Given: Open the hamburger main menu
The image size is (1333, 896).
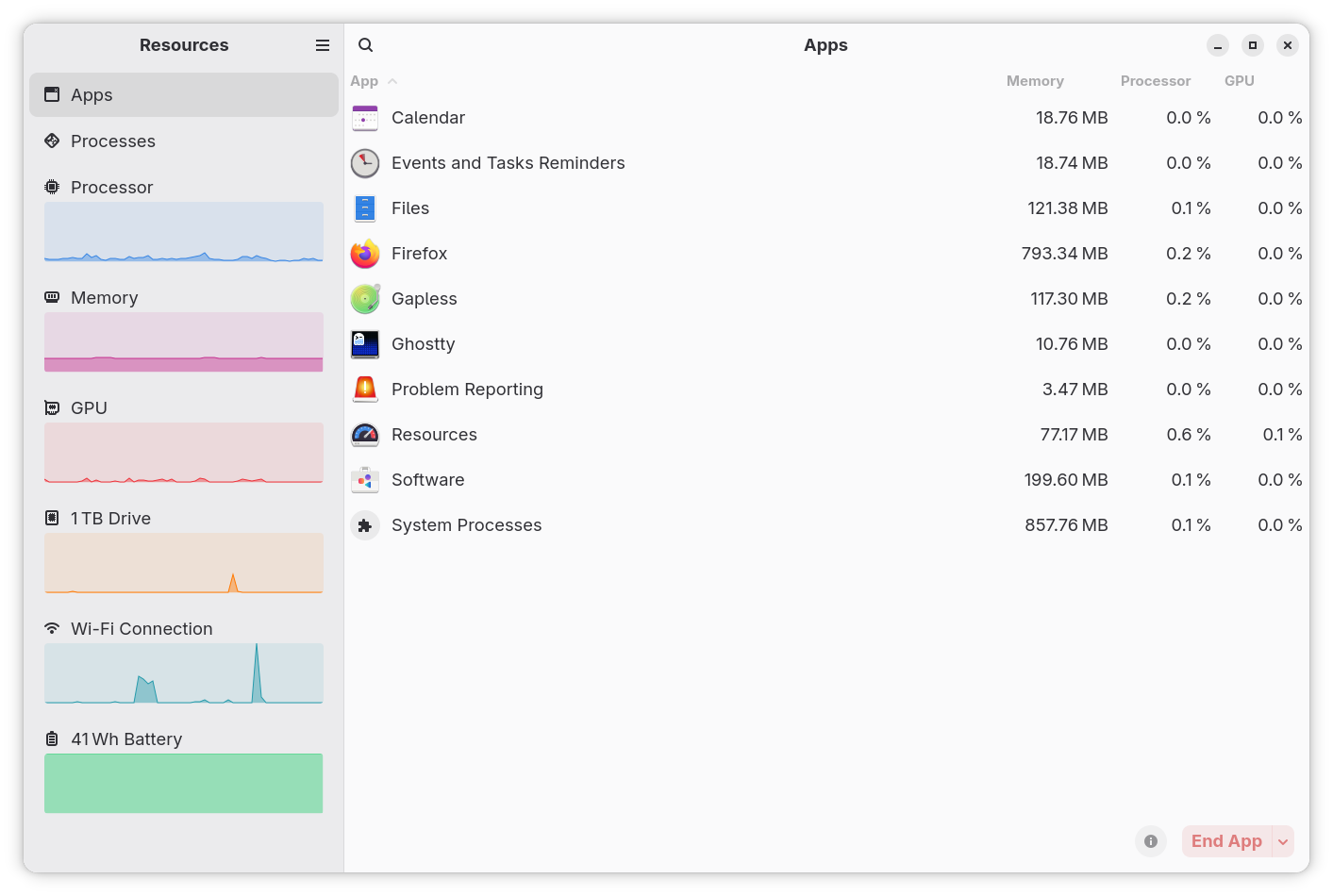Looking at the screenshot, I should (x=323, y=45).
